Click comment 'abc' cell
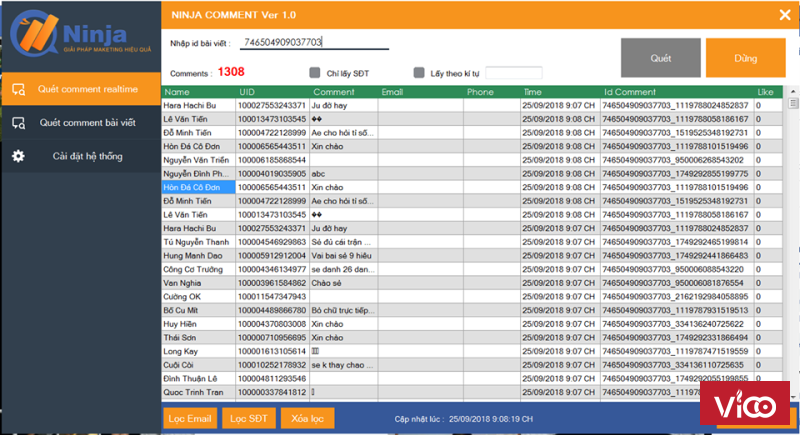This screenshot has width=800, height=435. (343, 173)
